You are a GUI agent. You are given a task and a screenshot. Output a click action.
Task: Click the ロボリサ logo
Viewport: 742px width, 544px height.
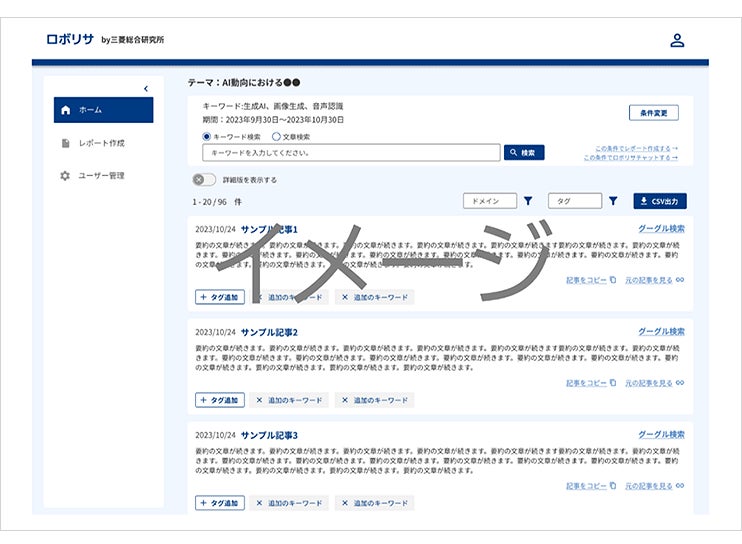click(70, 39)
